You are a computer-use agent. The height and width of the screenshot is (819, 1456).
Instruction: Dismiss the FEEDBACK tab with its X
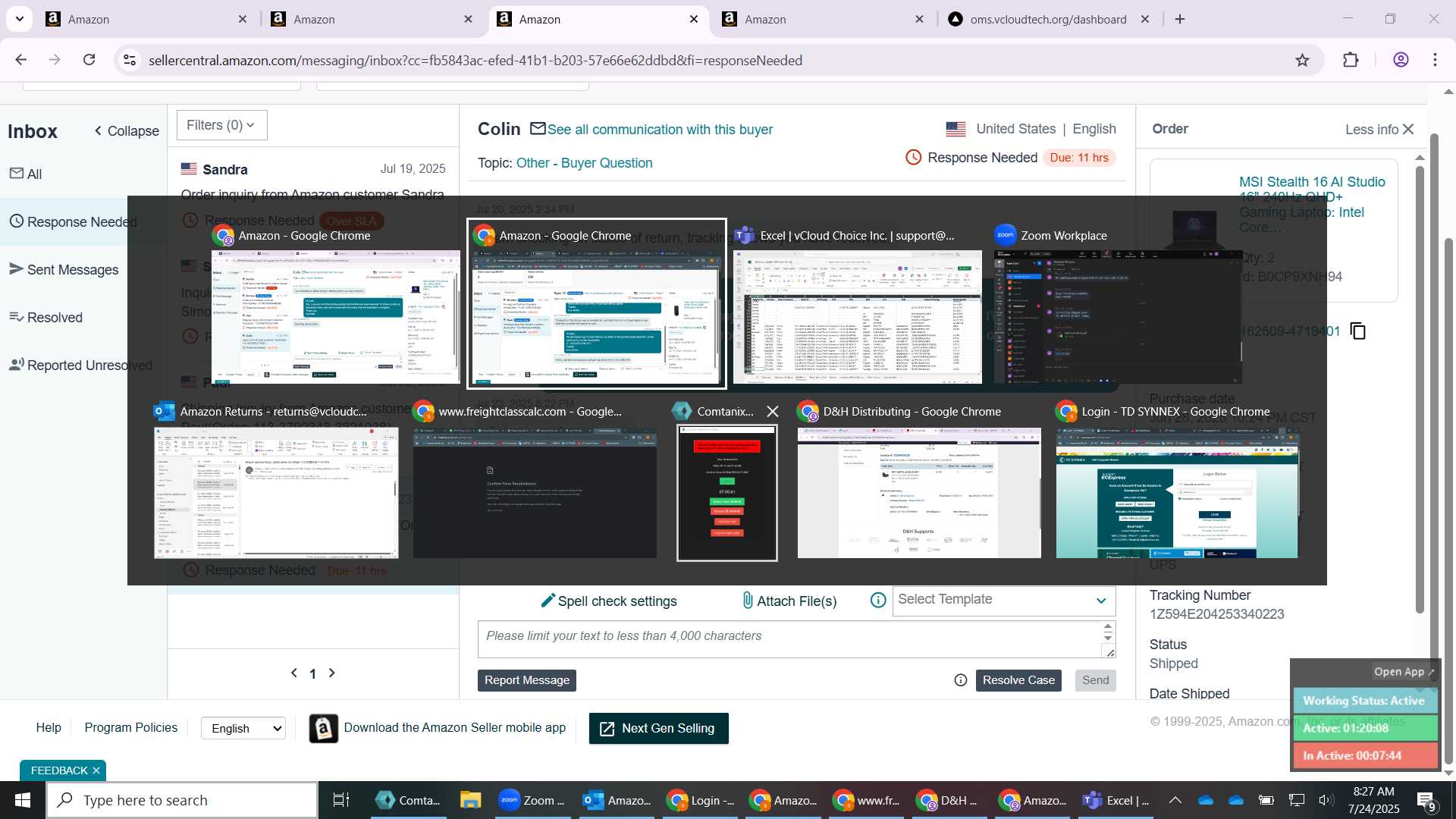click(96, 770)
